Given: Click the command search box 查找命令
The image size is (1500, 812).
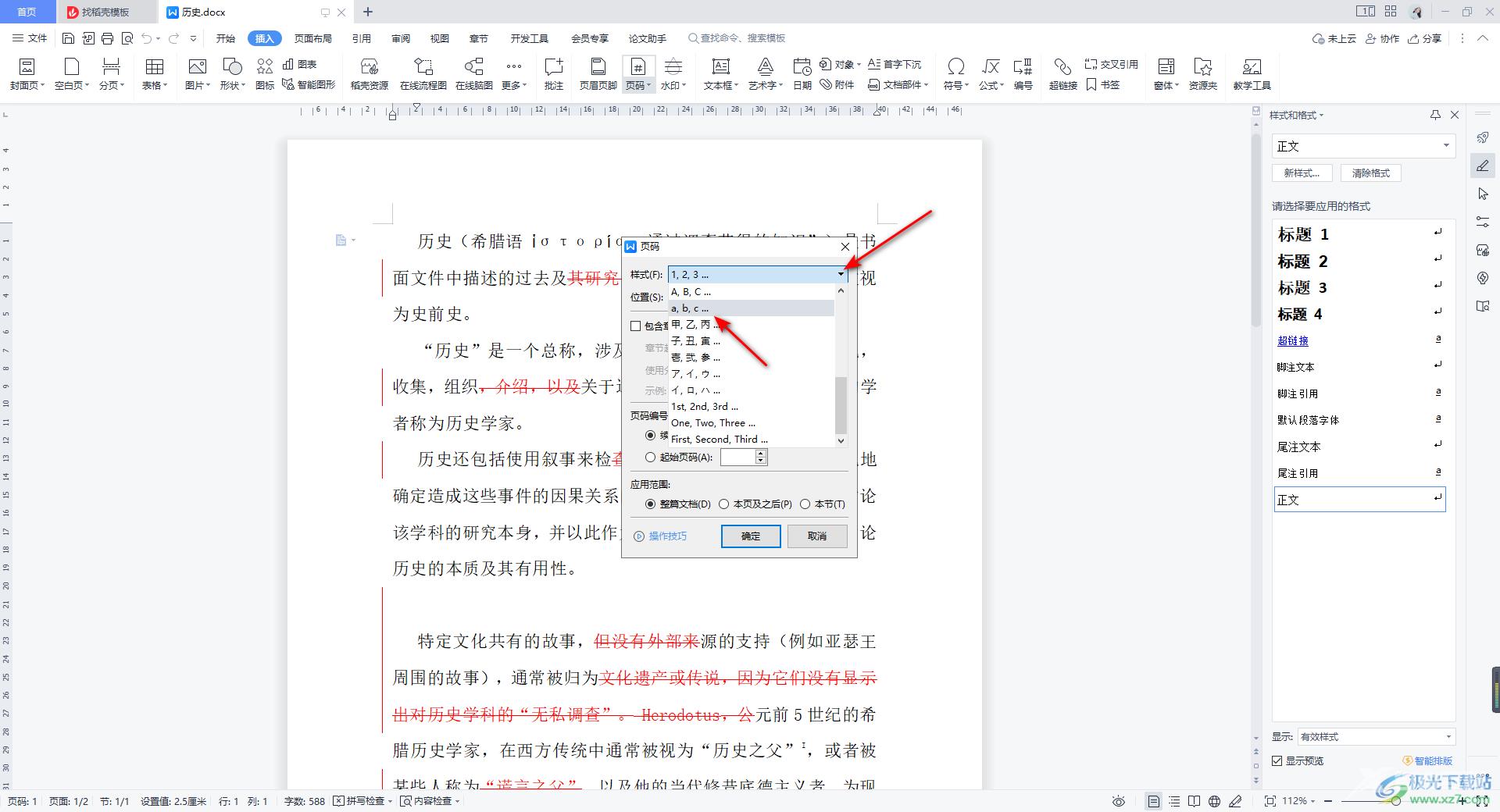Looking at the screenshot, I should (737, 37).
